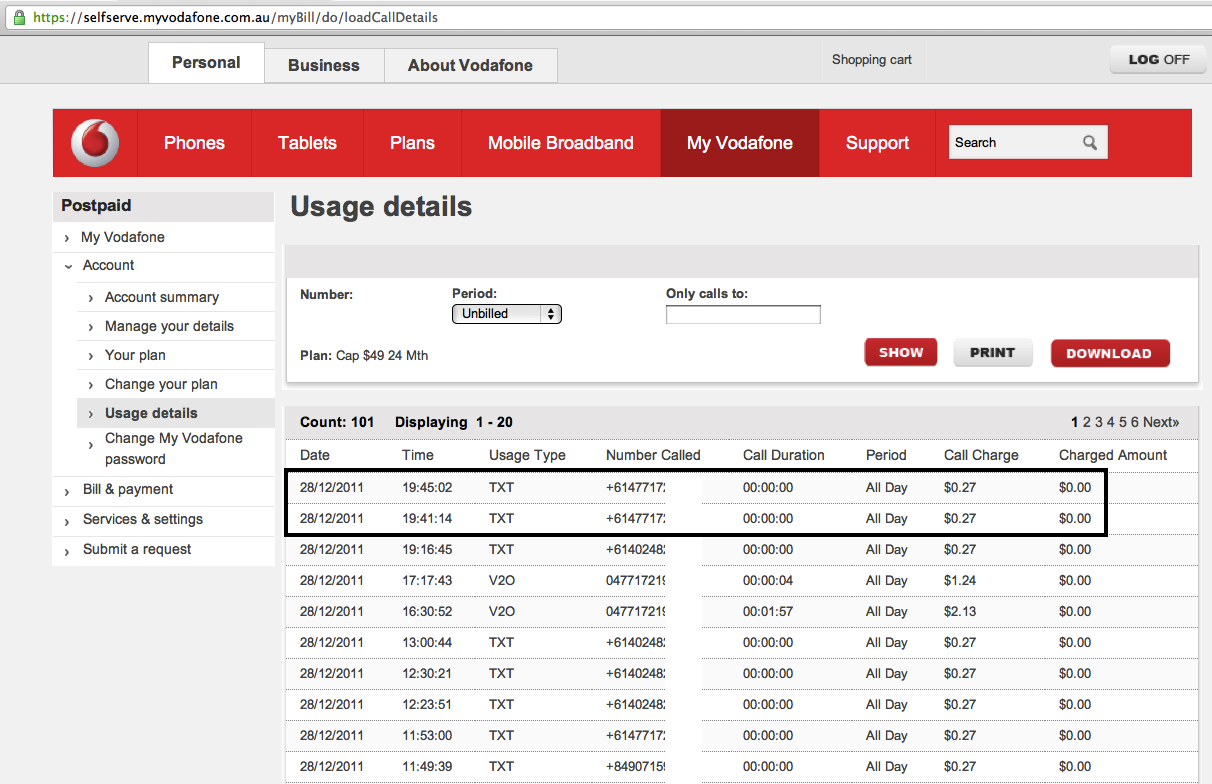
Task: Collapse the Account sidebar section chevron
Action: coord(68,266)
